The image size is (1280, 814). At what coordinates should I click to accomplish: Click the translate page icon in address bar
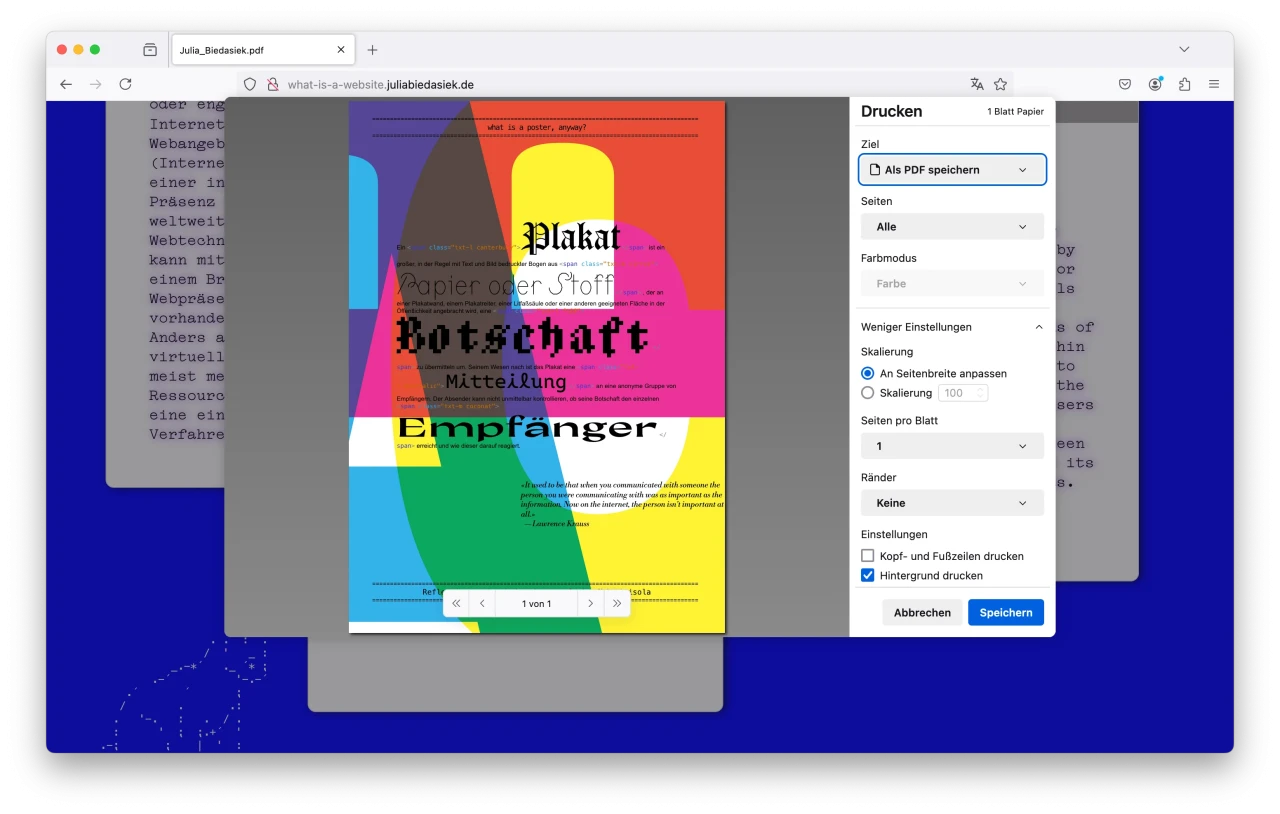click(x=976, y=85)
